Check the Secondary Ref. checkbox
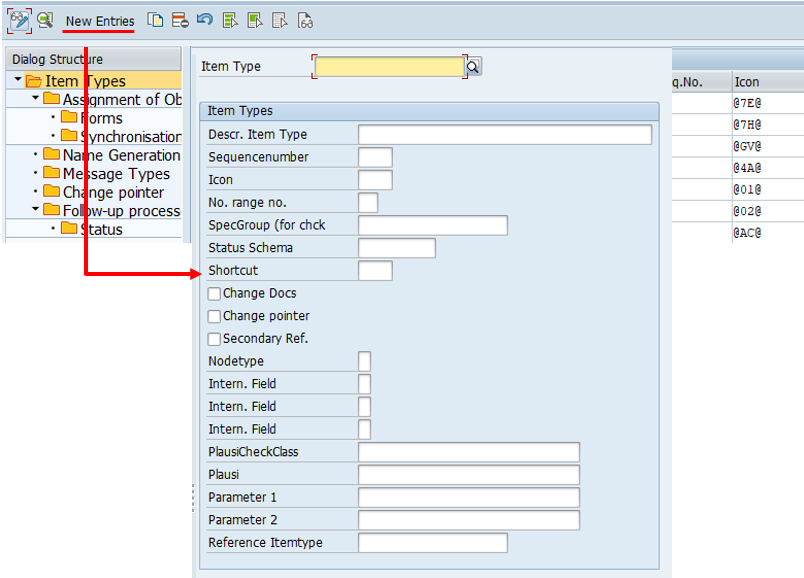804x578 pixels. click(x=215, y=339)
